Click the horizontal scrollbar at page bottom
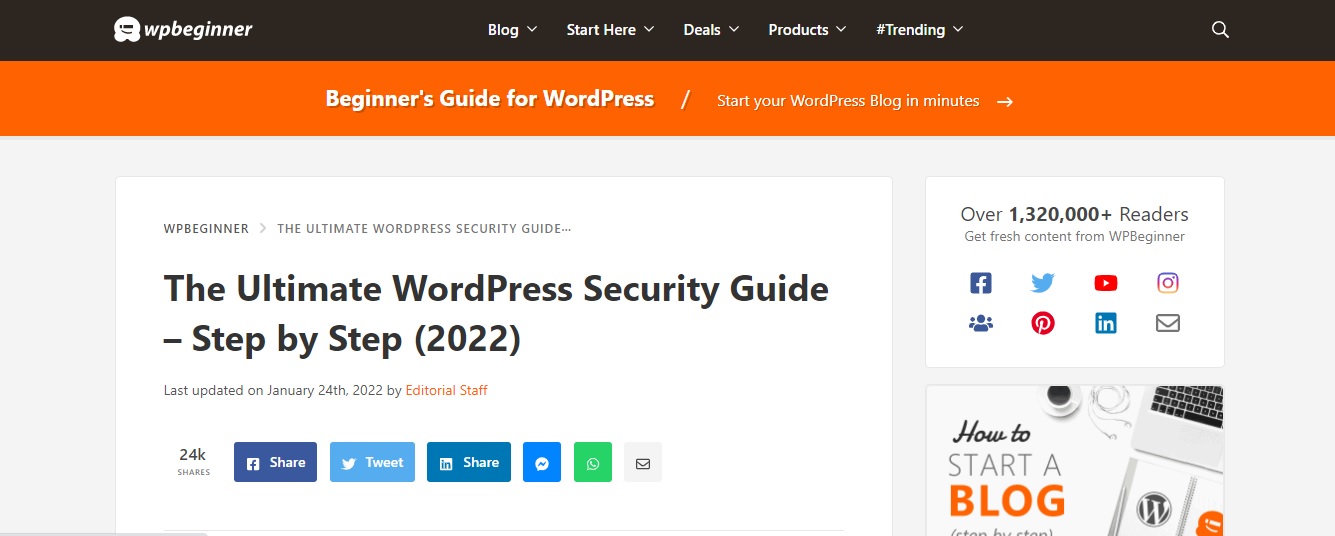Screen dimensions: 1335x536 tap(103, 533)
